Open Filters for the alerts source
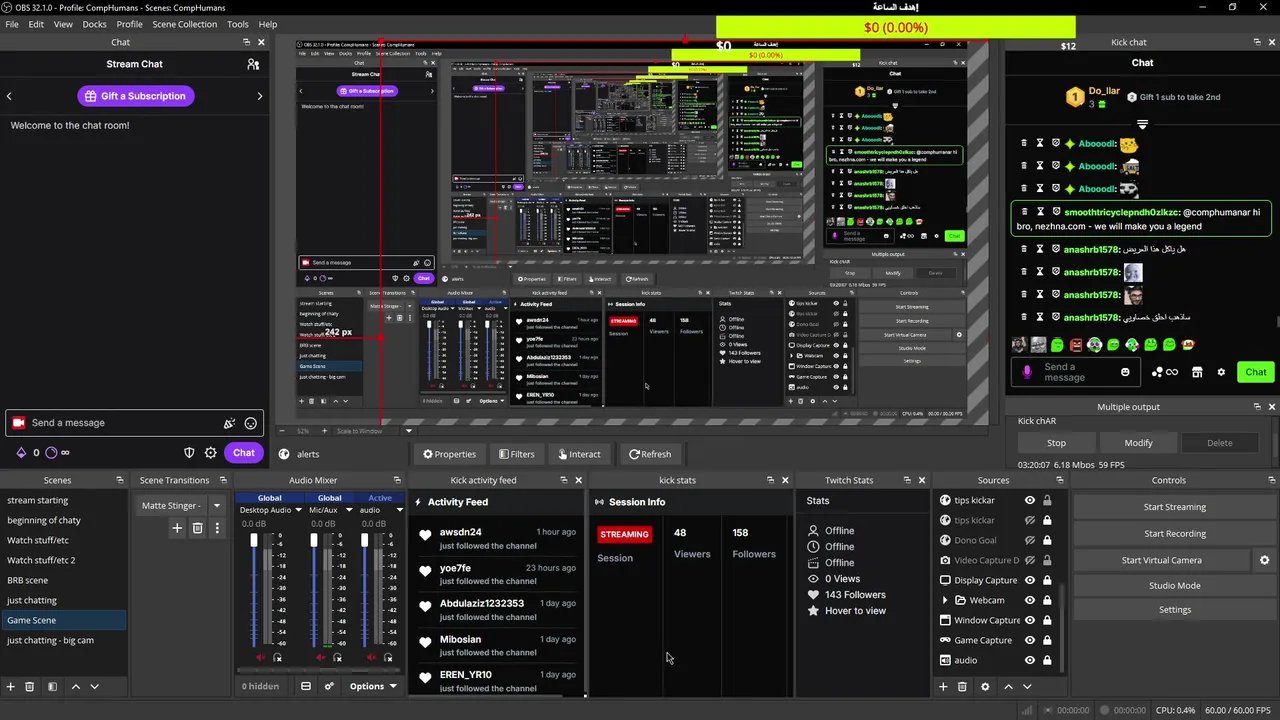 click(x=516, y=454)
